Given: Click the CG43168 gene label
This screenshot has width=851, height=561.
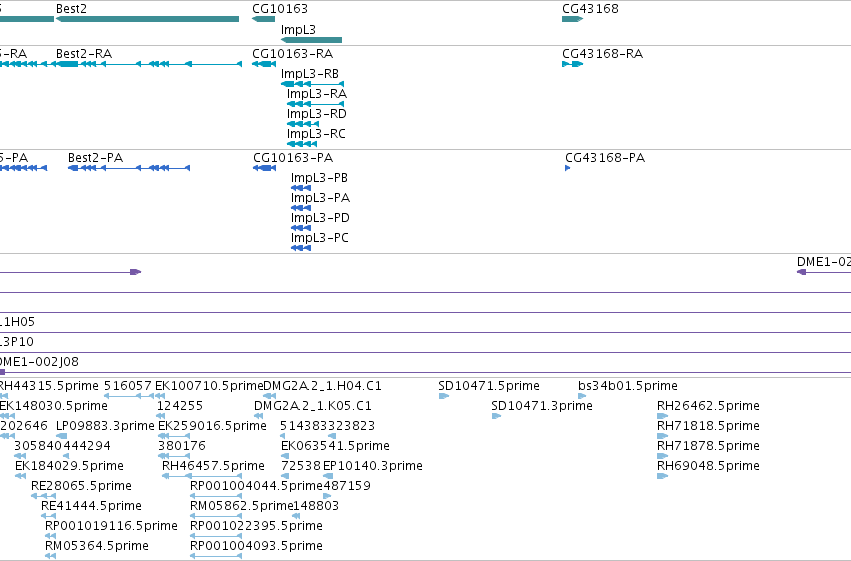Looking at the screenshot, I should point(590,9).
